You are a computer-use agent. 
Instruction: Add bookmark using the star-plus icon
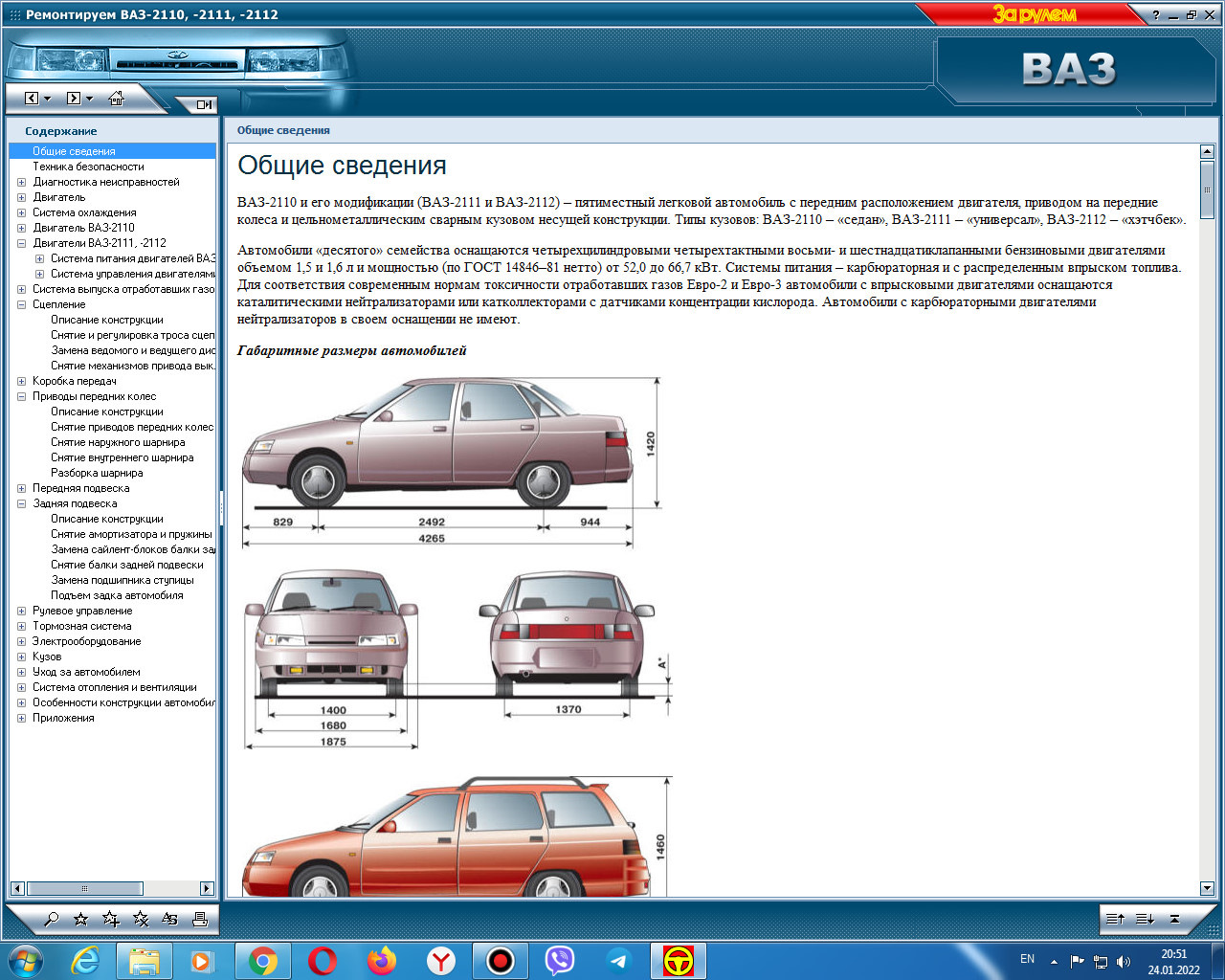[x=111, y=920]
